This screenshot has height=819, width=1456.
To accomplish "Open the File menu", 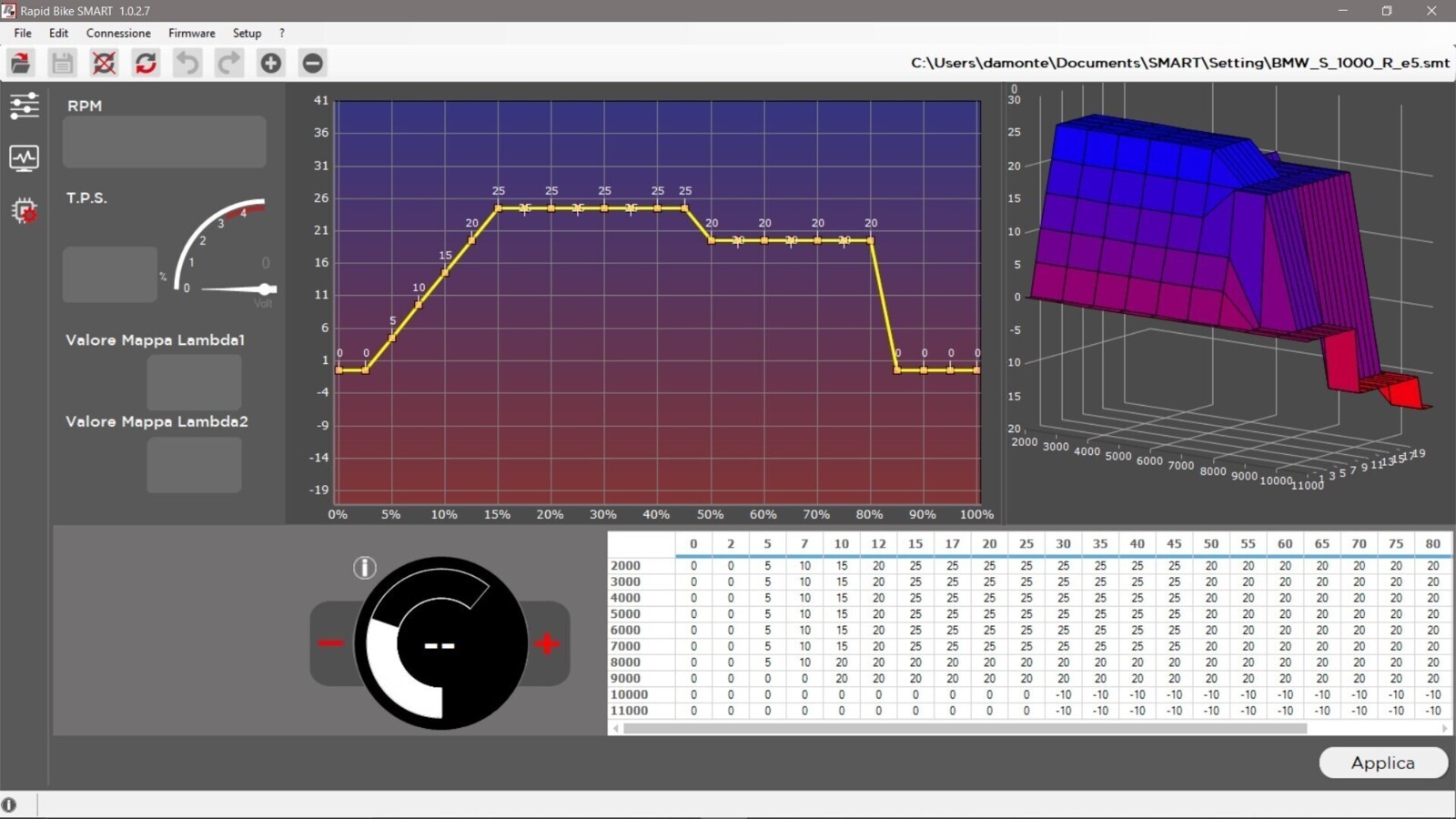I will click(x=23, y=33).
